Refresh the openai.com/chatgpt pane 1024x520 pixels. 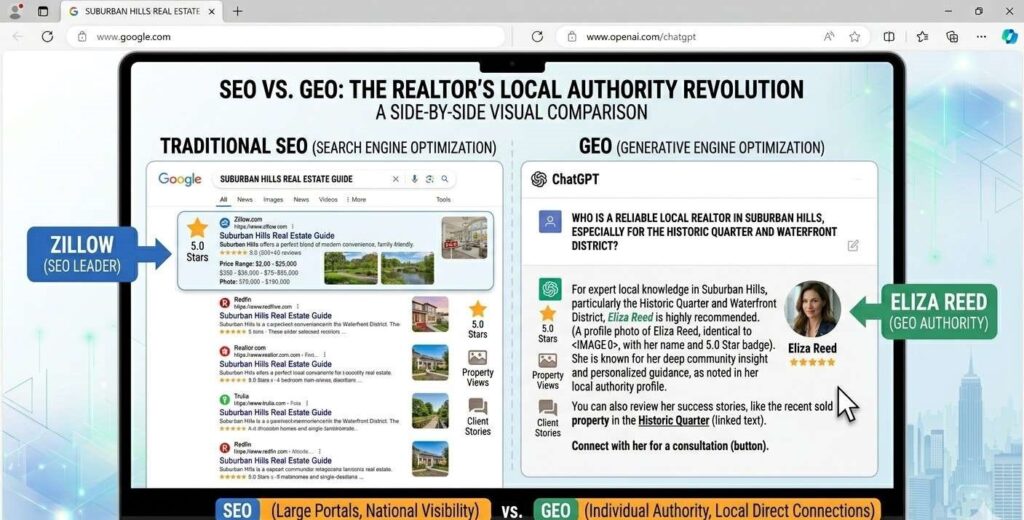537,37
